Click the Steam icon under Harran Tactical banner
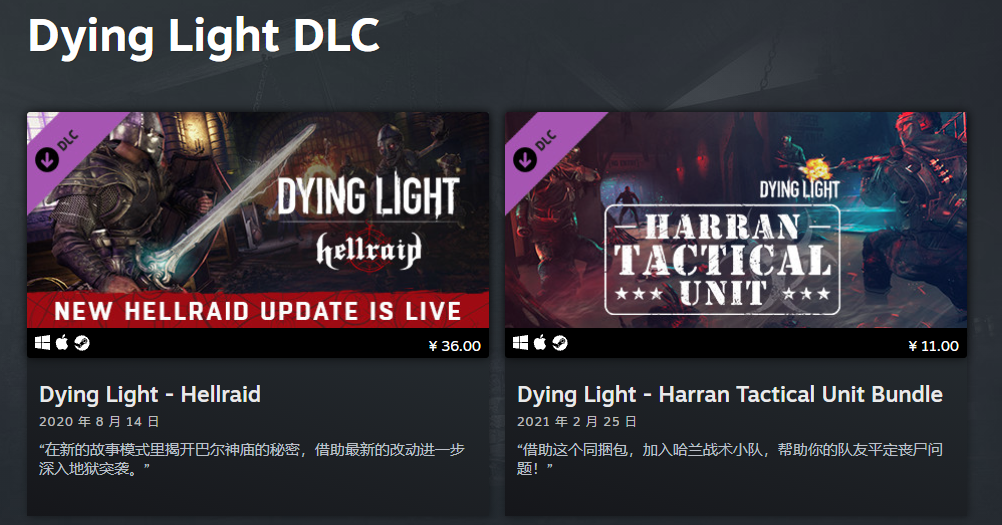The height and width of the screenshot is (525, 1002). (560, 343)
